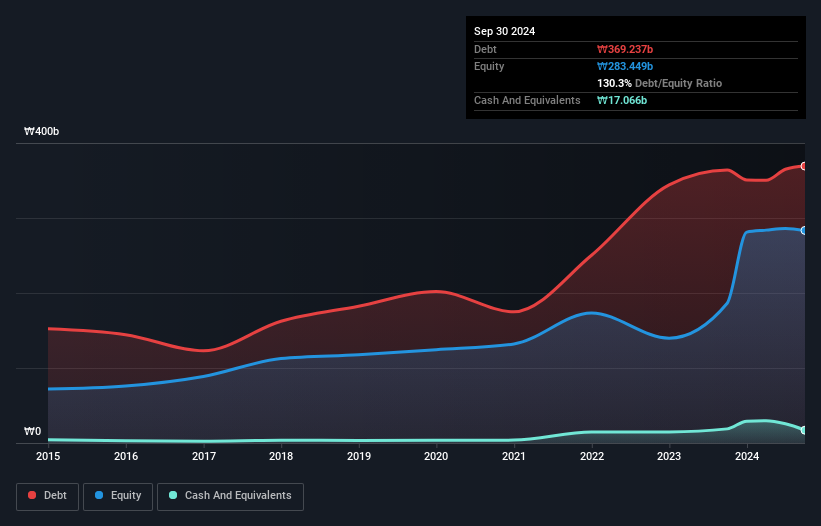The height and width of the screenshot is (526, 821).
Task: Click the 2015 x-axis label
Action: [48, 456]
